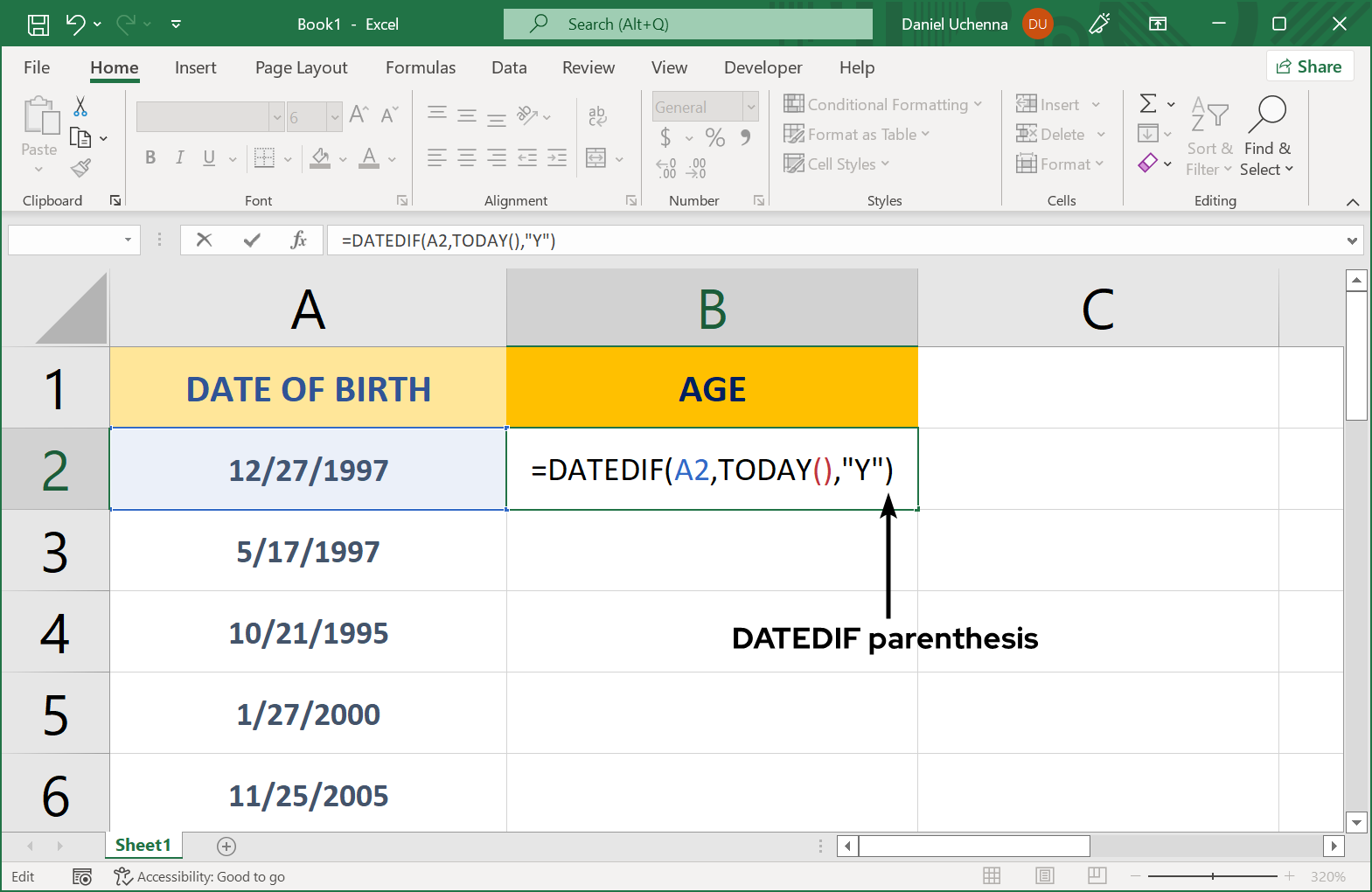Switch to Normal view in status bar
This screenshot has width=1372, height=892.
[992, 876]
